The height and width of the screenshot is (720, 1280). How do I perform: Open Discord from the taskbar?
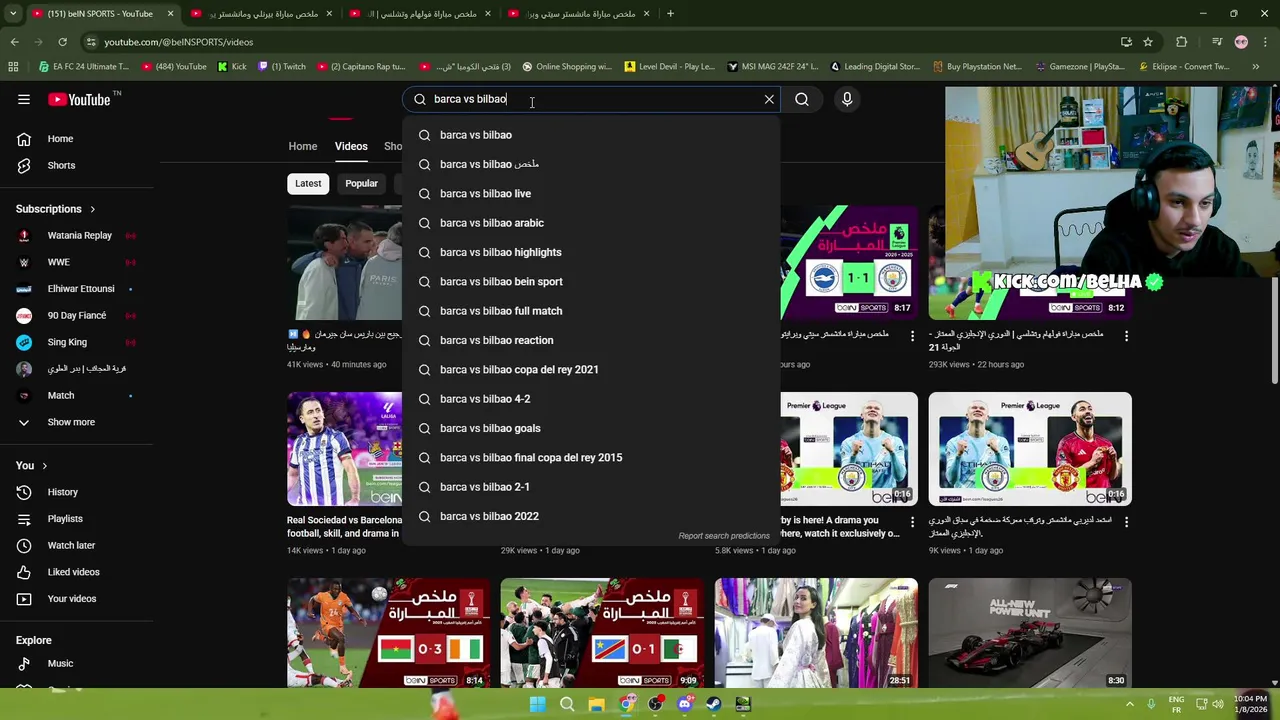click(x=684, y=704)
